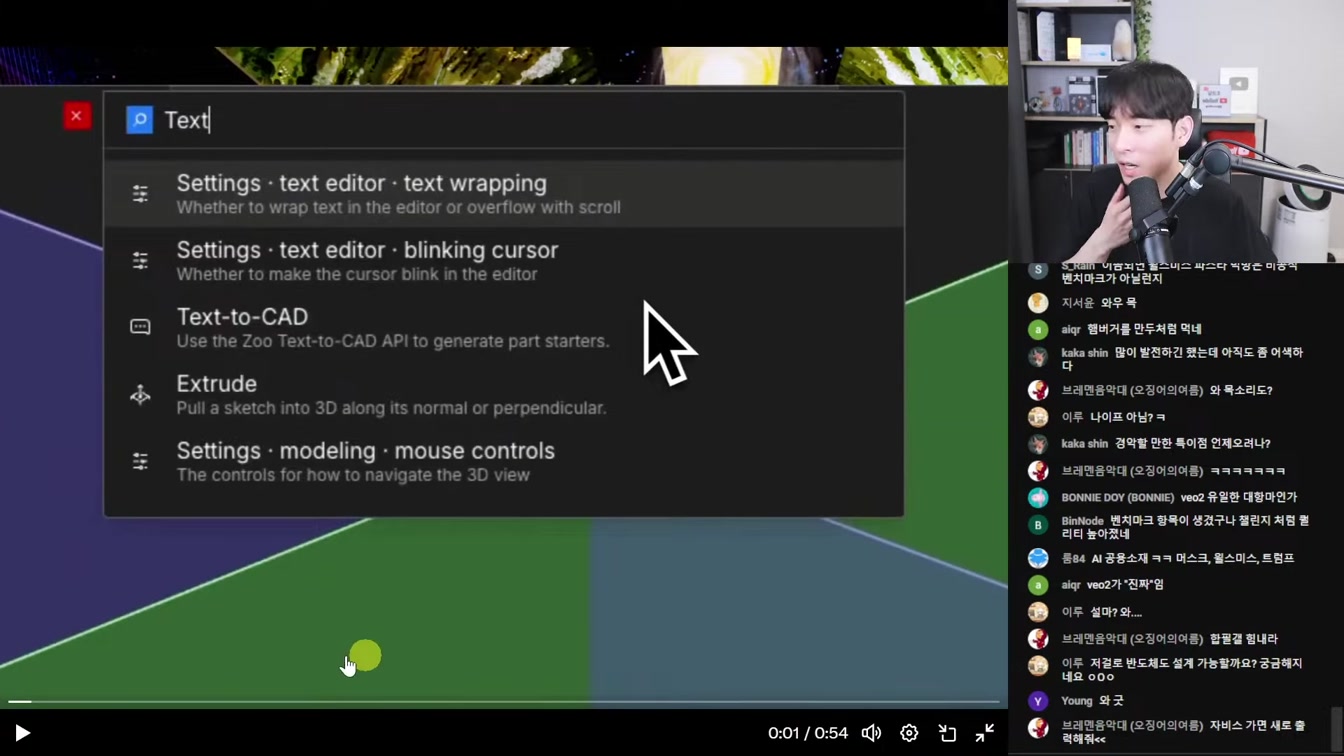Click the video progress bar

click(504, 702)
